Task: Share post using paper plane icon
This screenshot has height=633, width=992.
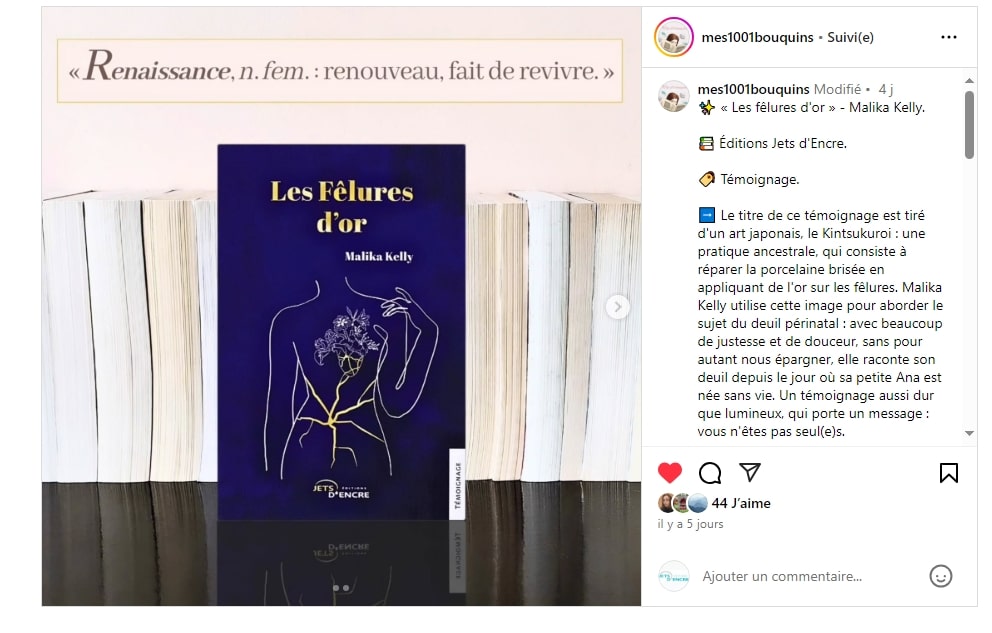Action: click(750, 472)
